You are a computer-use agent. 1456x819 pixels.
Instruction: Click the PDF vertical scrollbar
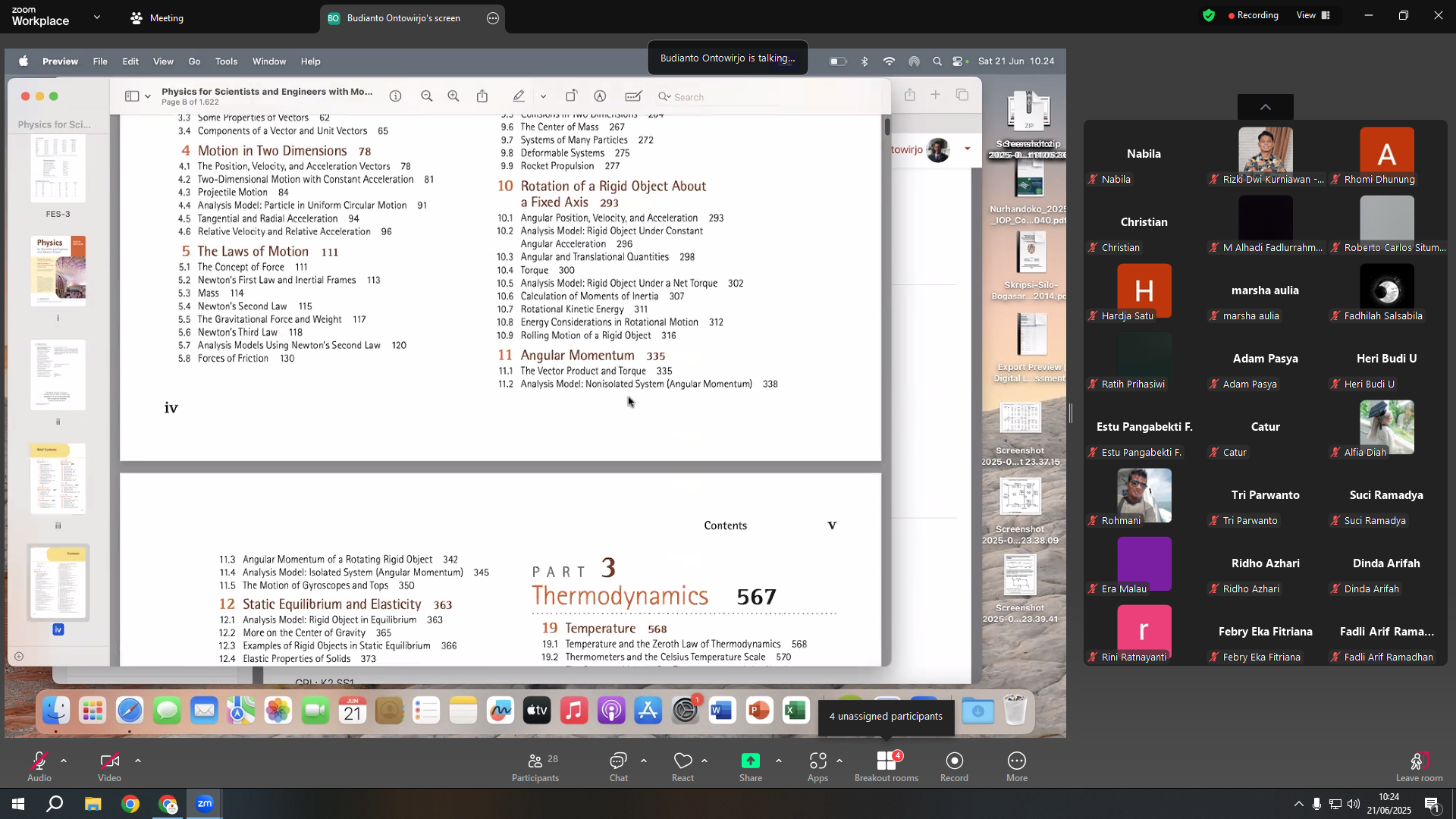click(x=886, y=127)
